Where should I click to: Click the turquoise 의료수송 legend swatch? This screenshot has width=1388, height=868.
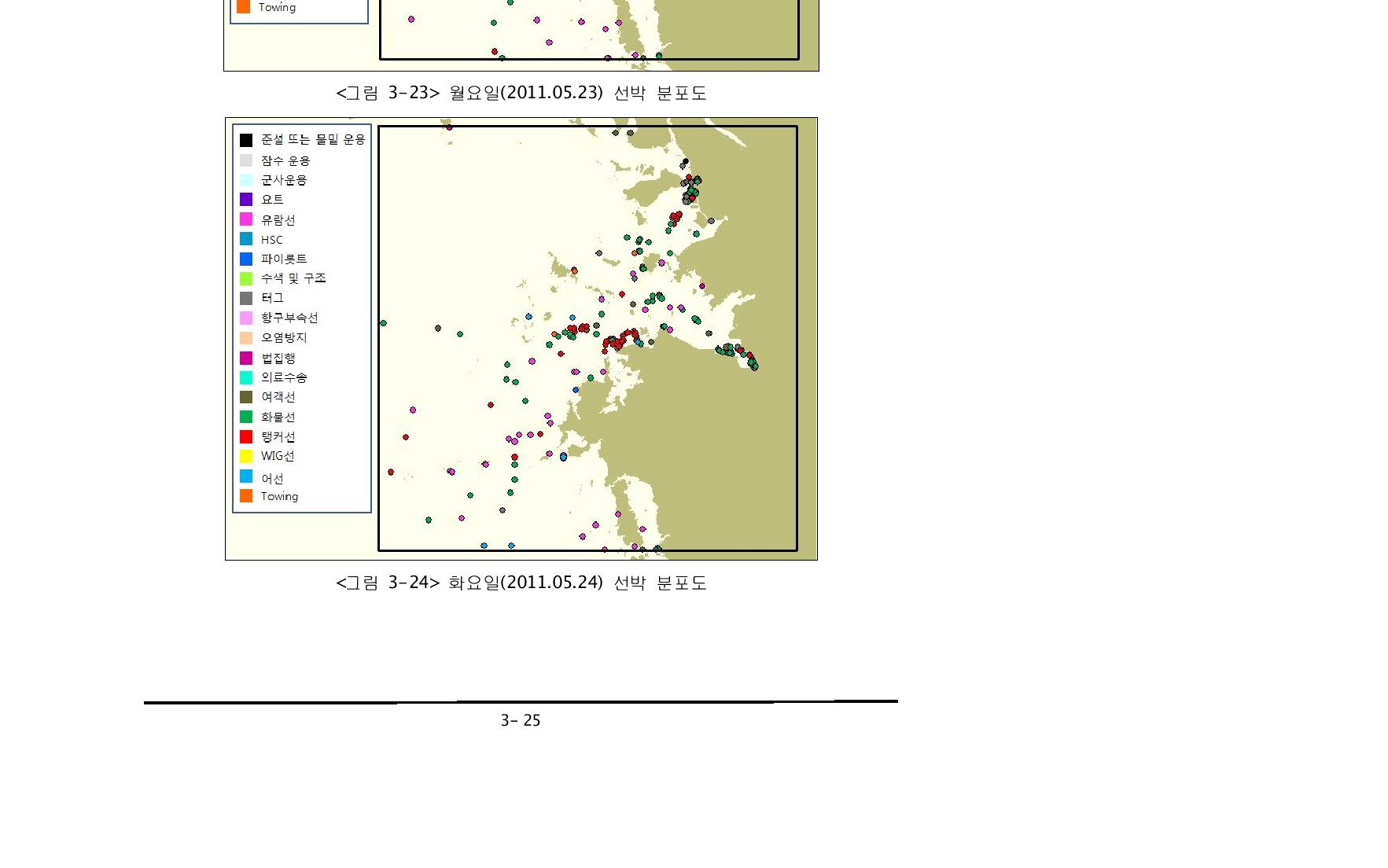click(x=246, y=377)
